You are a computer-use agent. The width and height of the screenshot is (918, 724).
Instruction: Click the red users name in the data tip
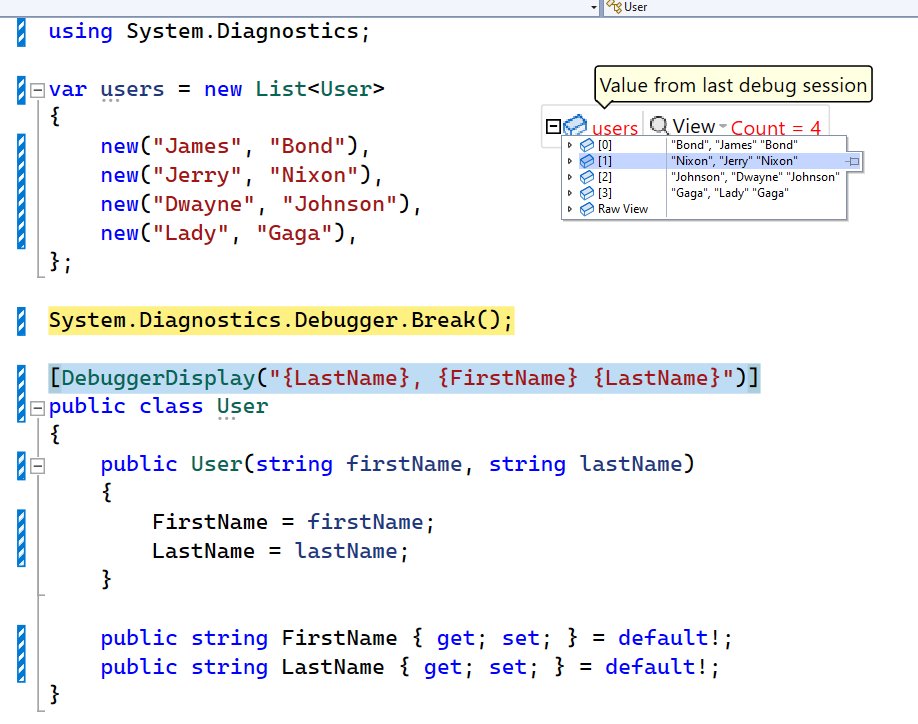point(615,128)
